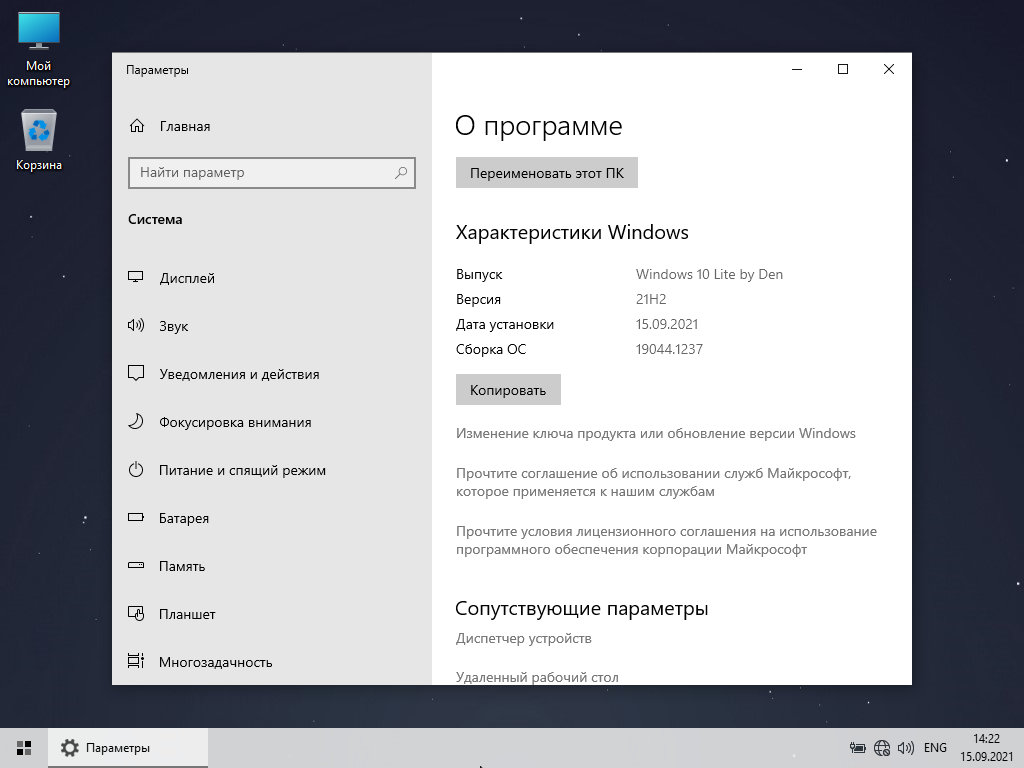Open the Память settings page
1024x768 pixels.
pyautogui.click(x=182, y=566)
